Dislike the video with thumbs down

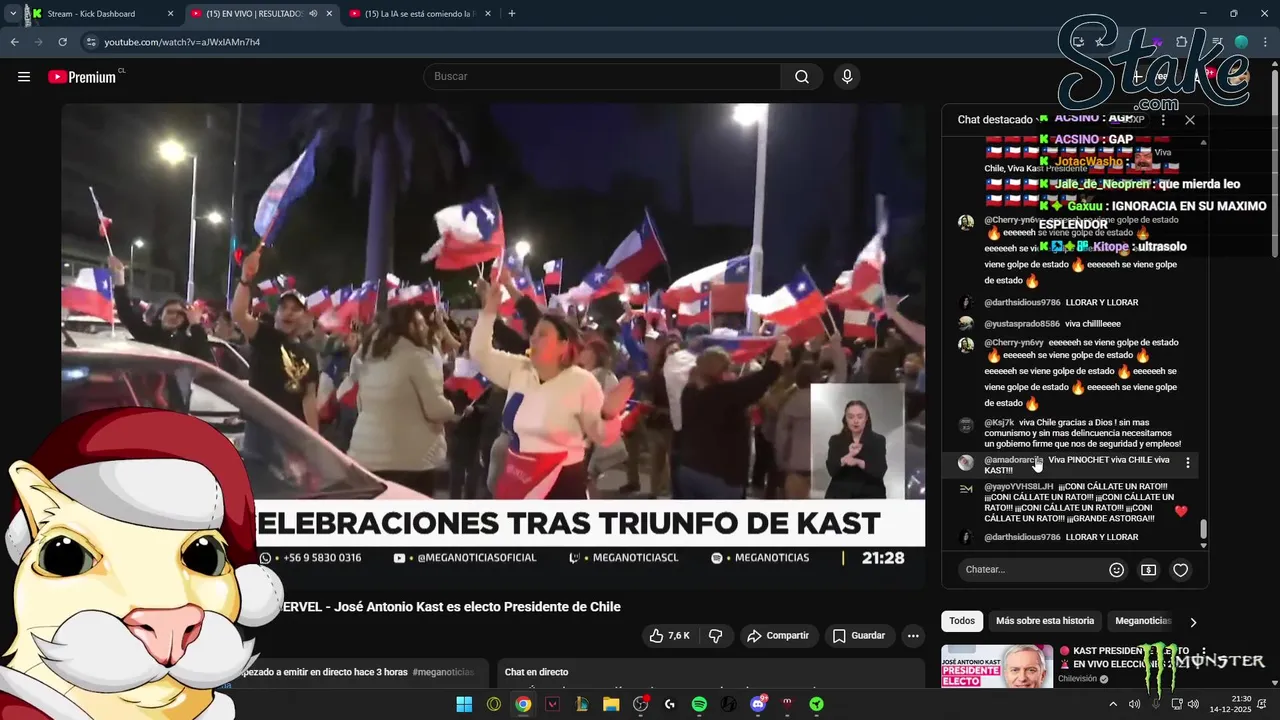click(x=715, y=636)
